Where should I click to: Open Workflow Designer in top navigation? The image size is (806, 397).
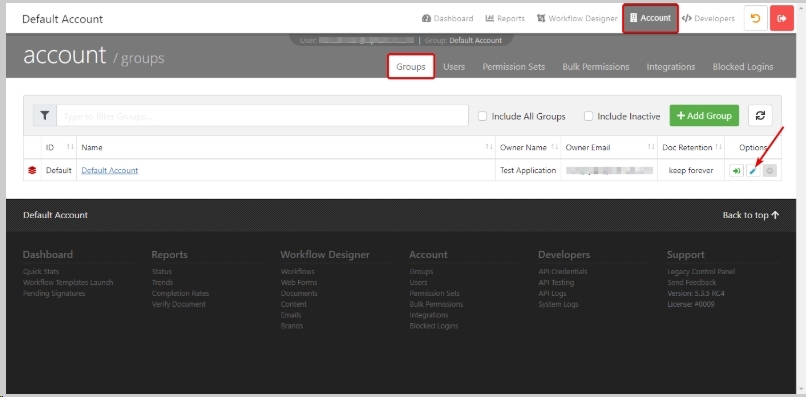(577, 19)
